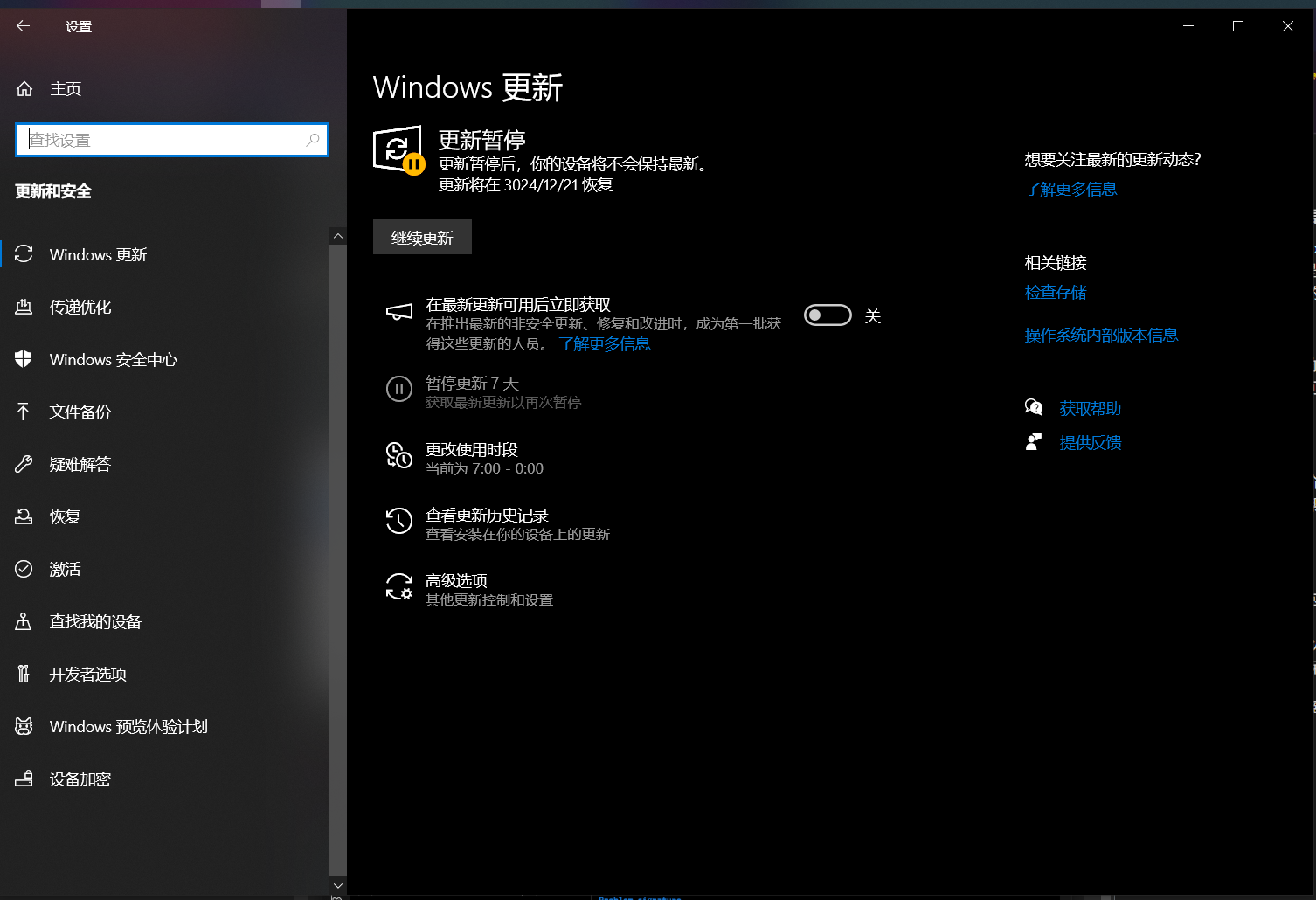The width and height of the screenshot is (1316, 900).
Task: Open the 检查存储 link
Action: [1056, 293]
